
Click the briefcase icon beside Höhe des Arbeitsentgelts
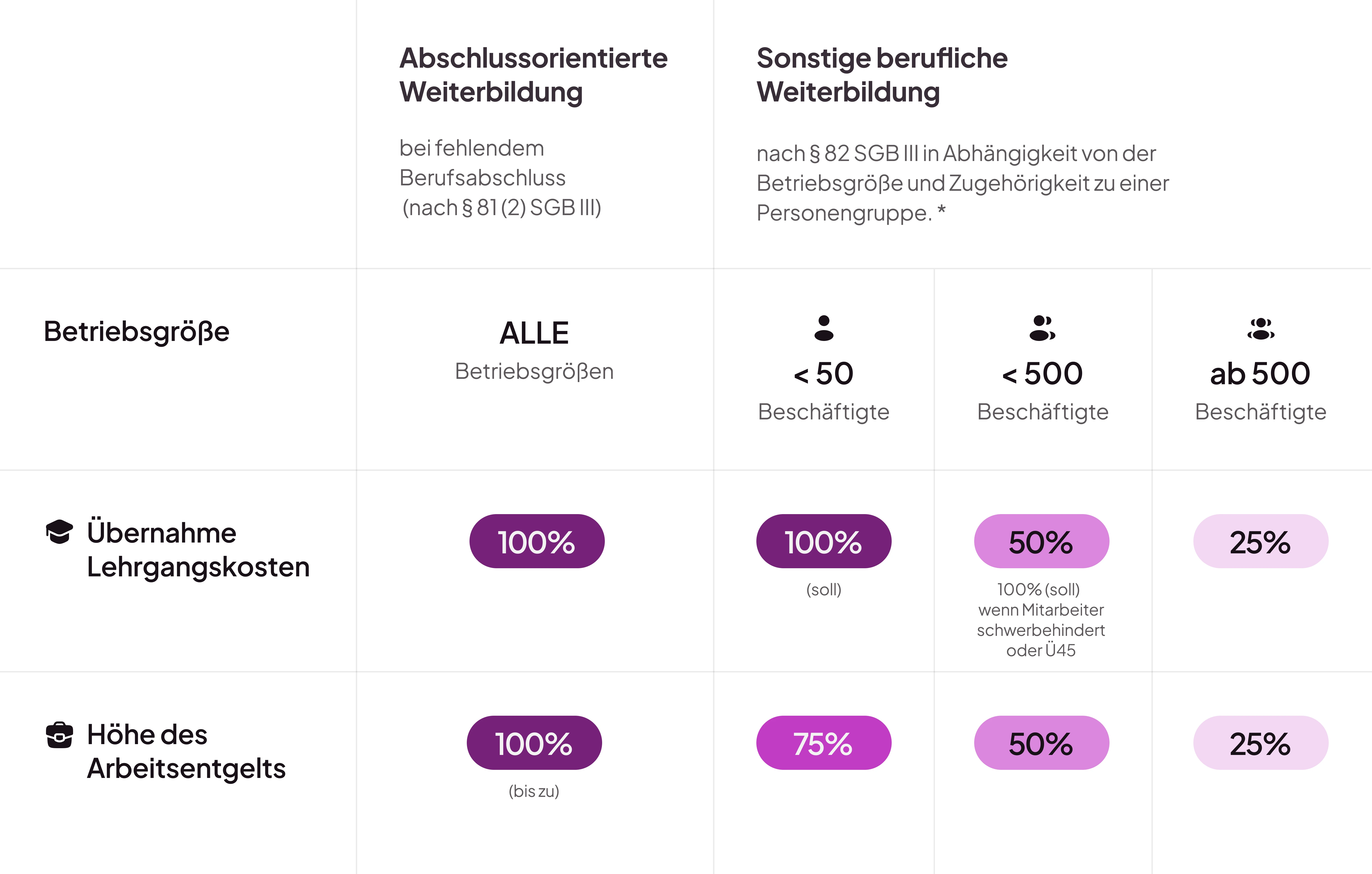59,735
